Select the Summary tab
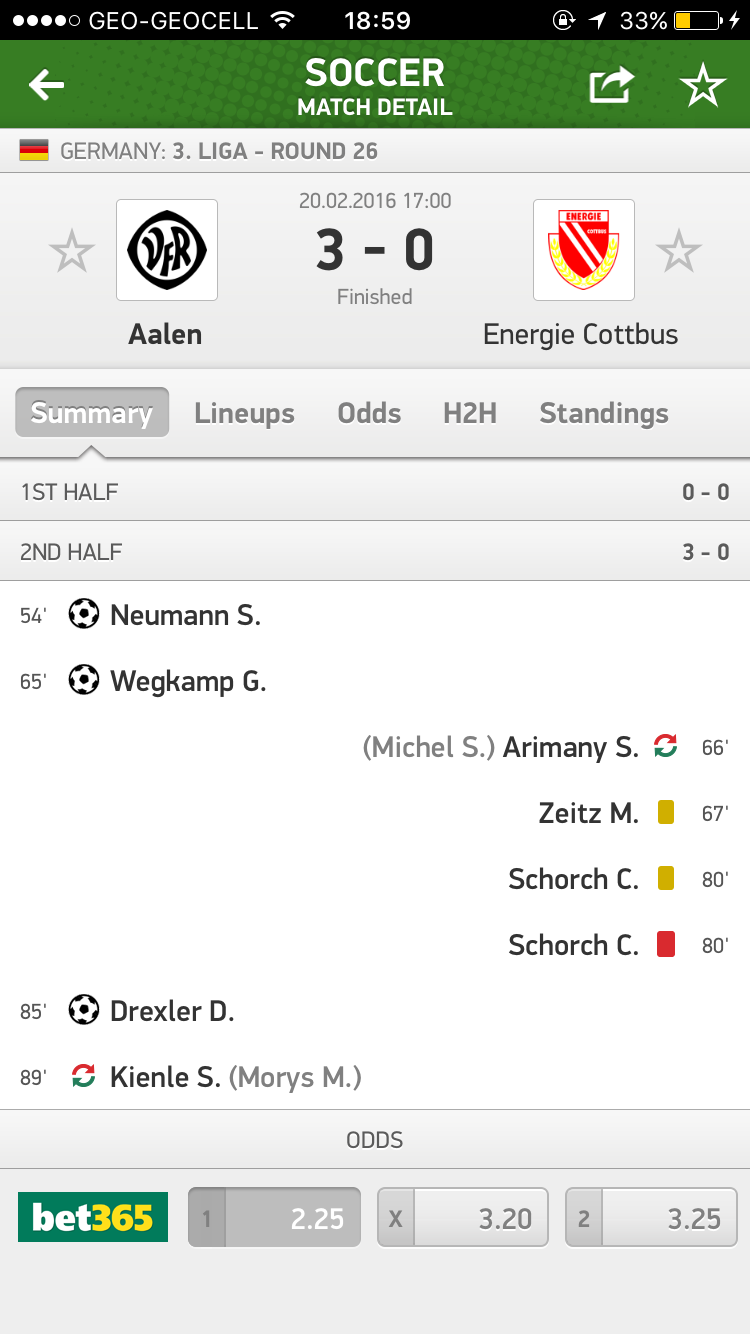Image resolution: width=750 pixels, height=1334 pixels. (x=92, y=413)
